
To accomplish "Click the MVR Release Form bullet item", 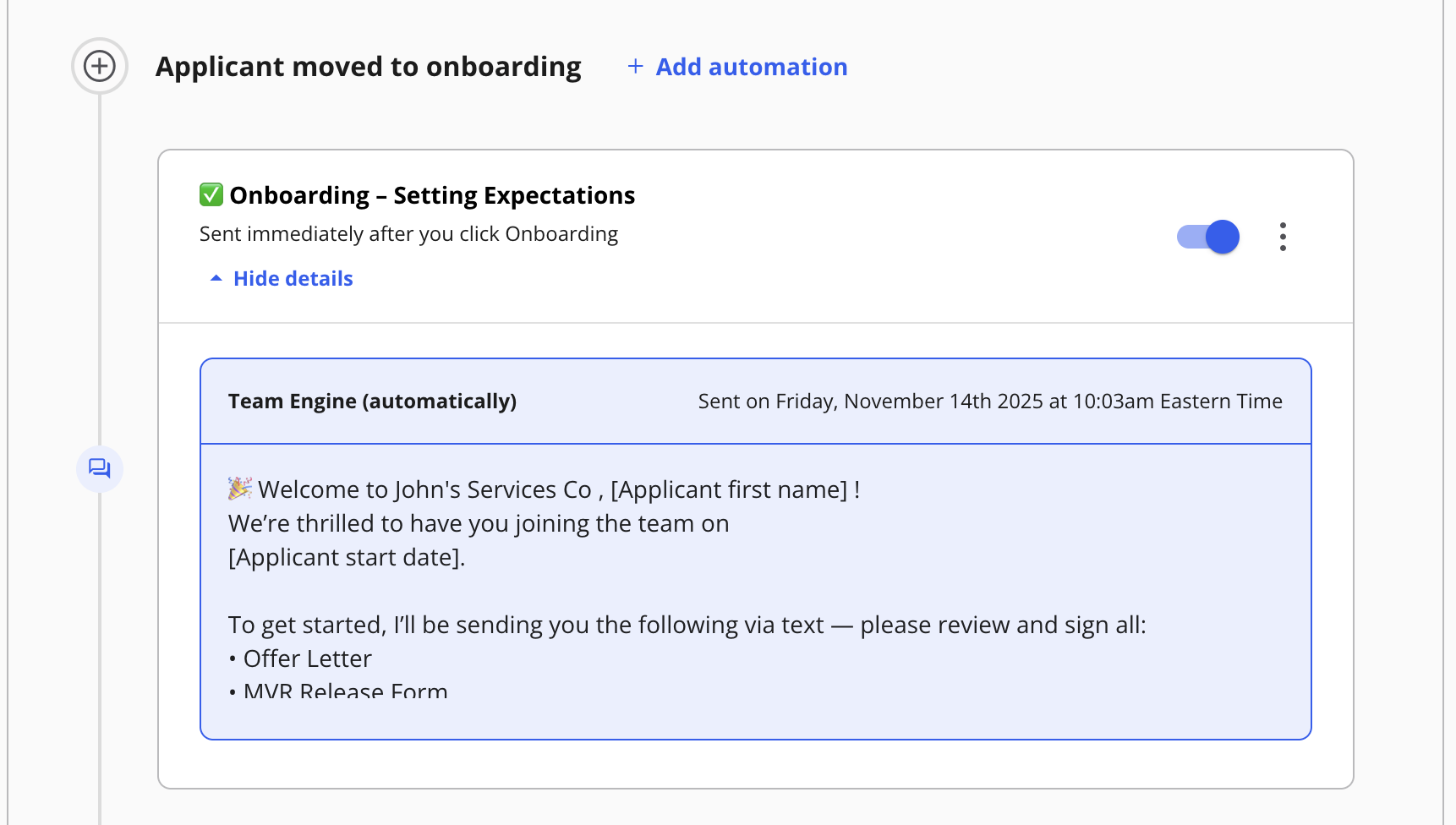I will (x=345, y=691).
